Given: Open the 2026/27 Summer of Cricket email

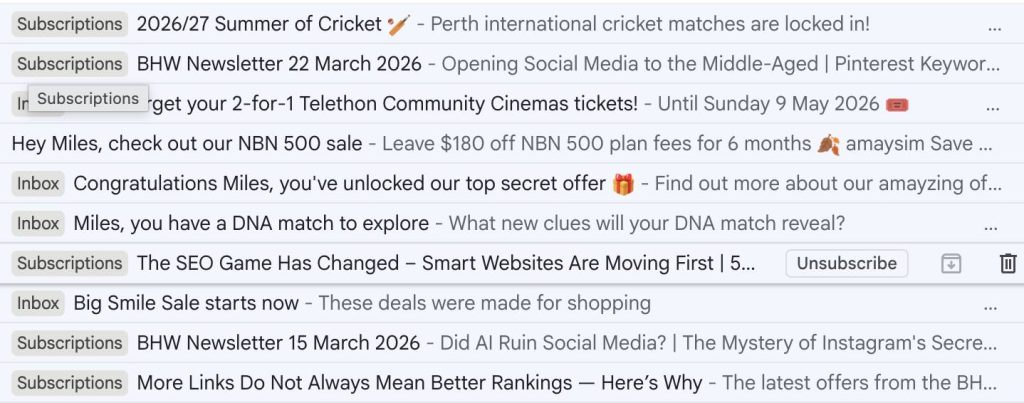Looking at the screenshot, I should coord(500,24).
